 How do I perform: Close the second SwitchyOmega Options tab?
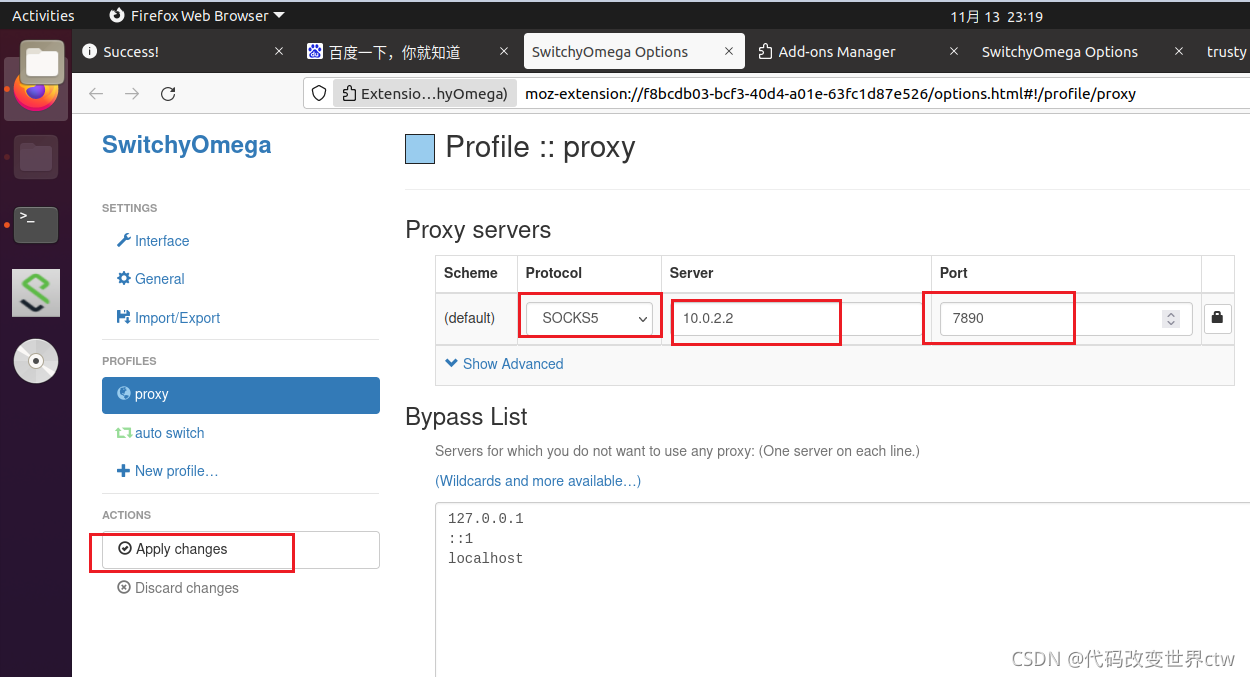[x=1180, y=51]
